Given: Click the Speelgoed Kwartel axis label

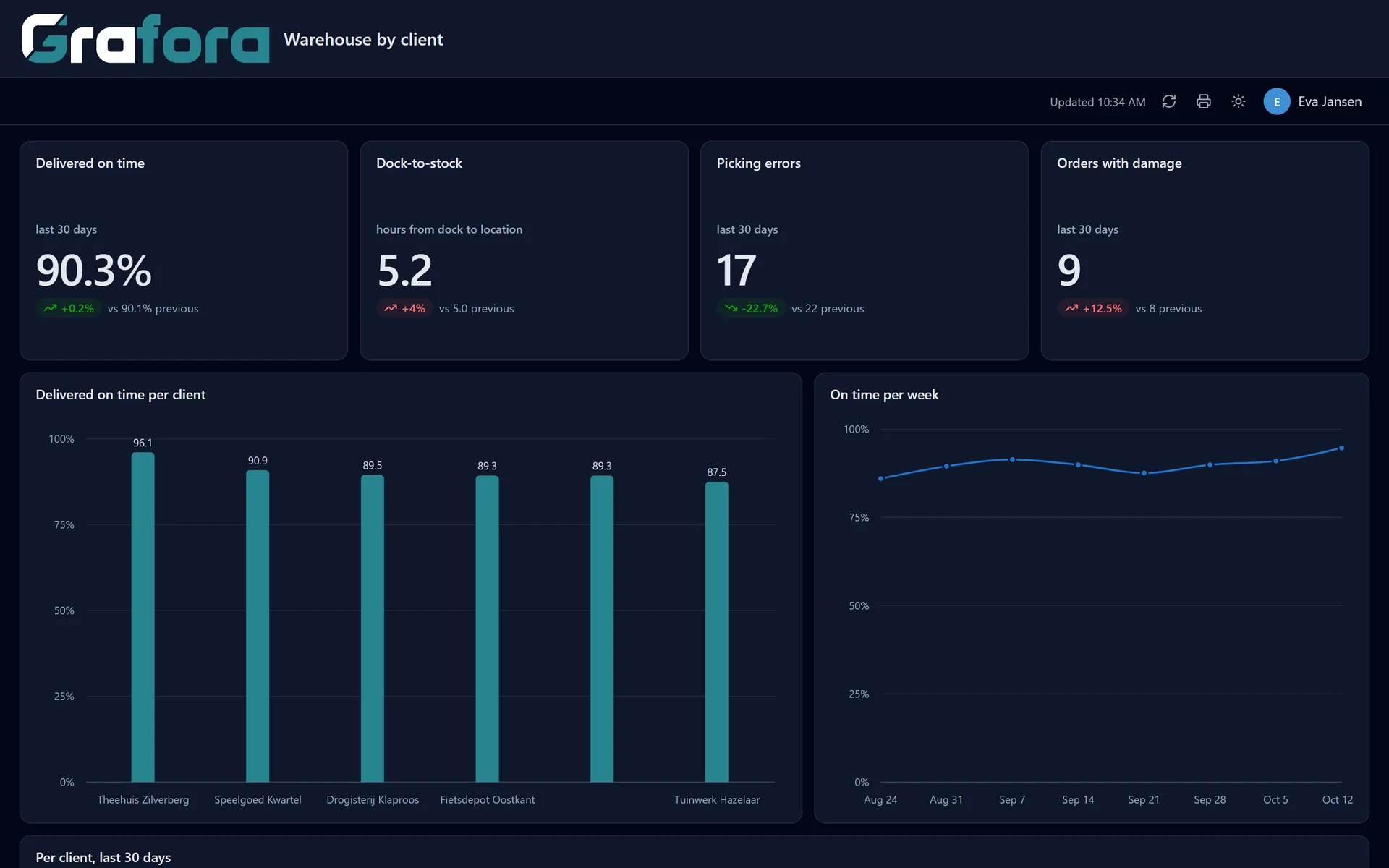Looking at the screenshot, I should click(258, 799).
